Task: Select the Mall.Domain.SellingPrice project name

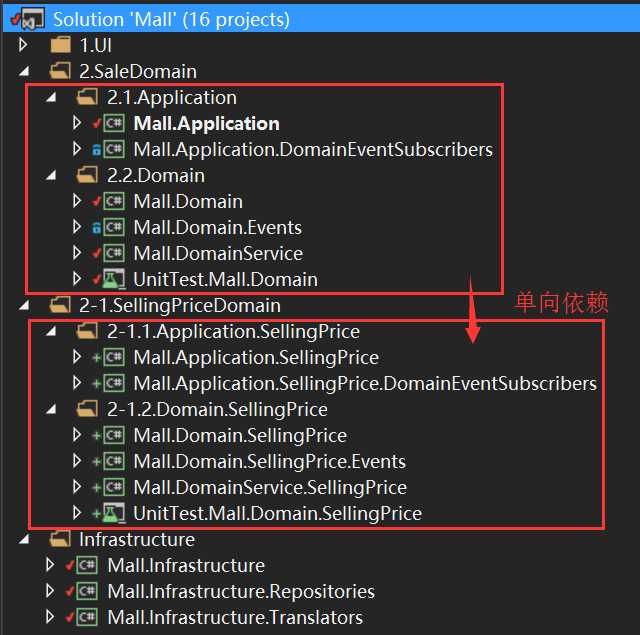Action: click(240, 436)
